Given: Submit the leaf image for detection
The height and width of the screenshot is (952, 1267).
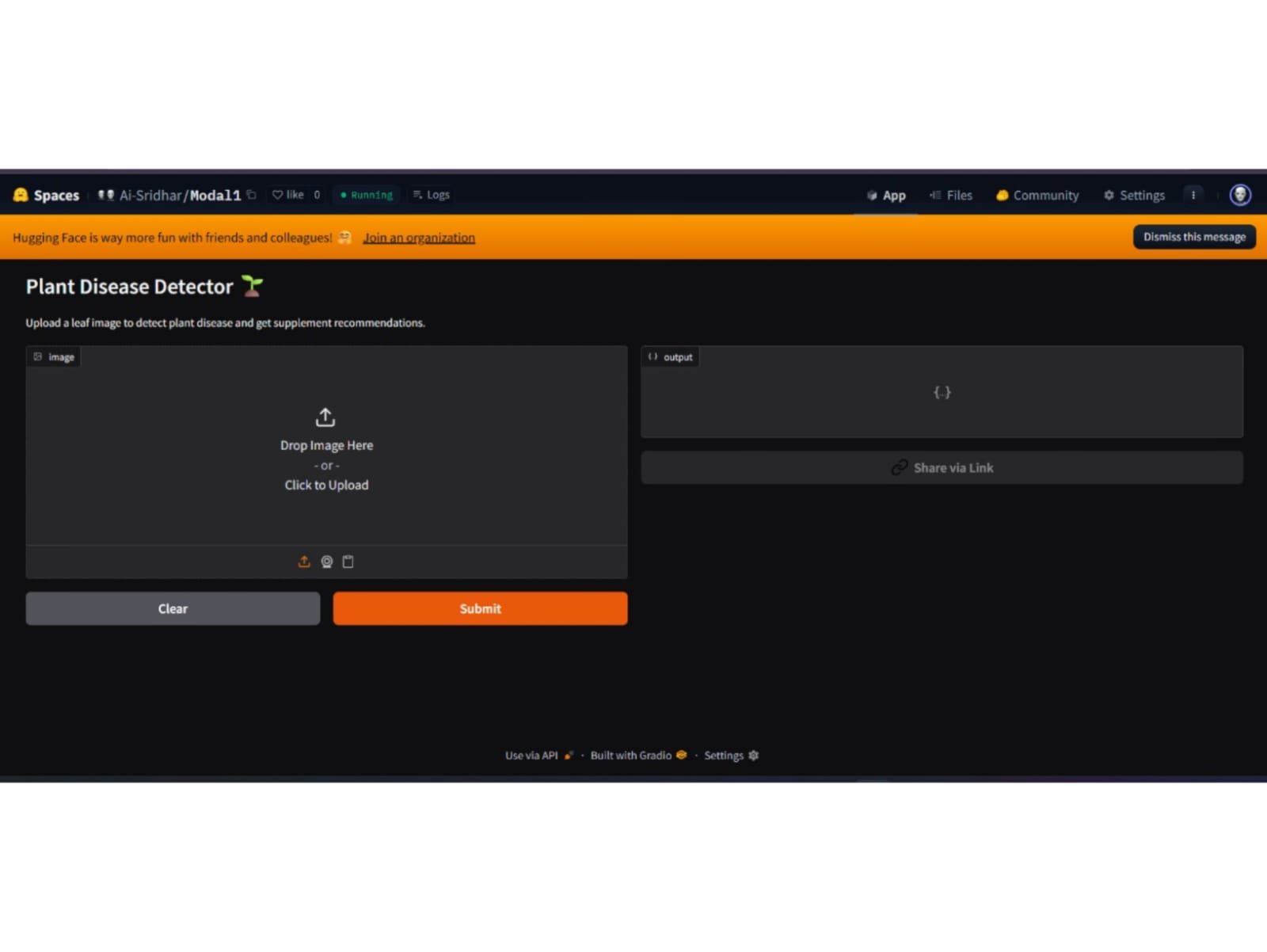Looking at the screenshot, I should 480,608.
